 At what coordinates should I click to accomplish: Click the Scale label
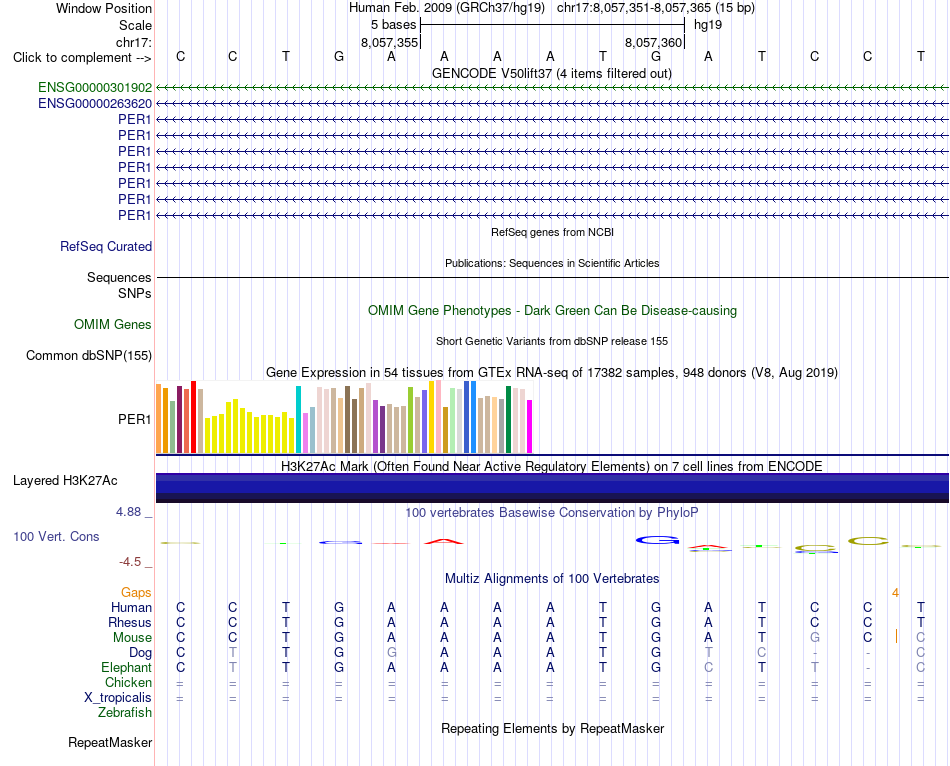(136, 25)
